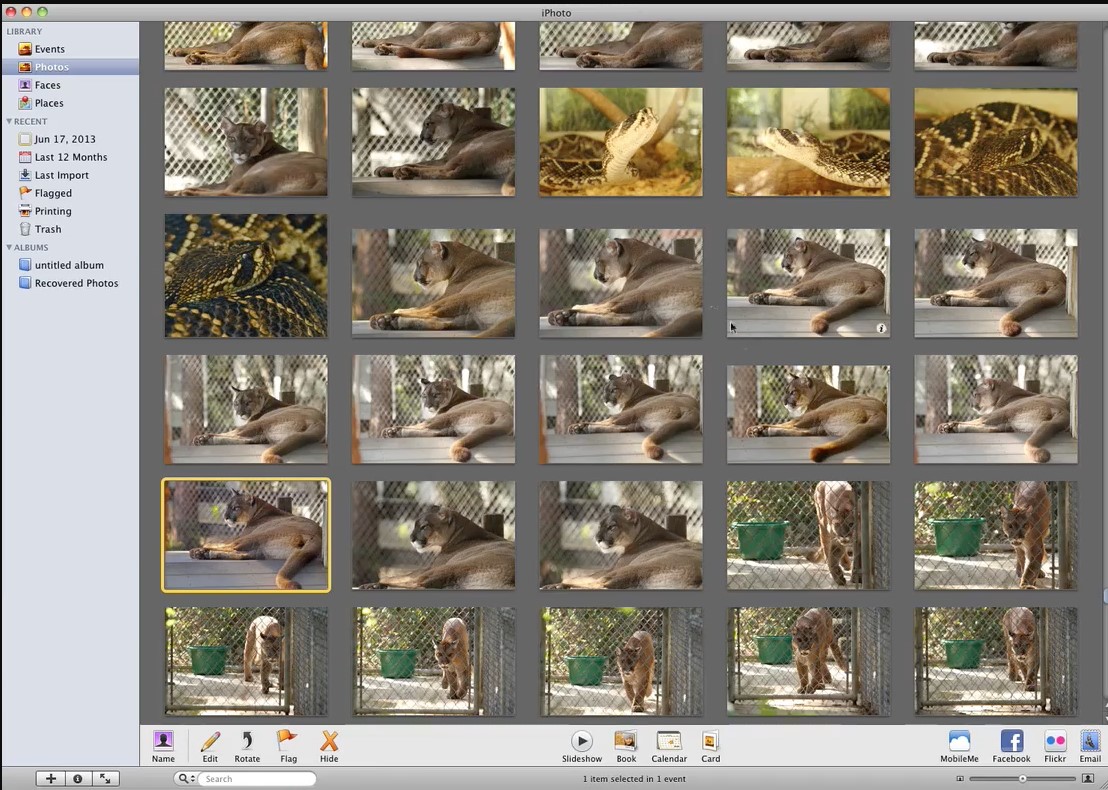Collapse the Albums section triangle
Viewport: 1108px width, 790px height.
click(9, 248)
